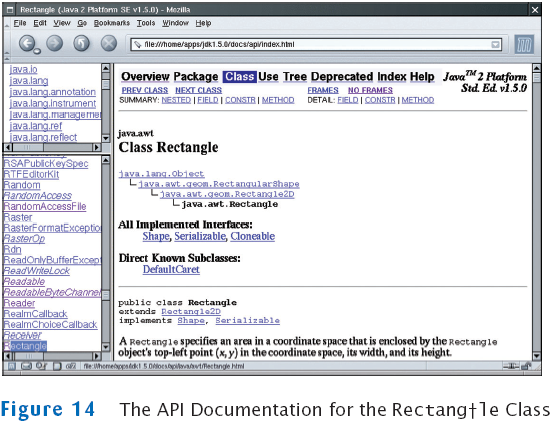
Task: Click the down arrow of the package list scrollbar
Action: point(106,138)
